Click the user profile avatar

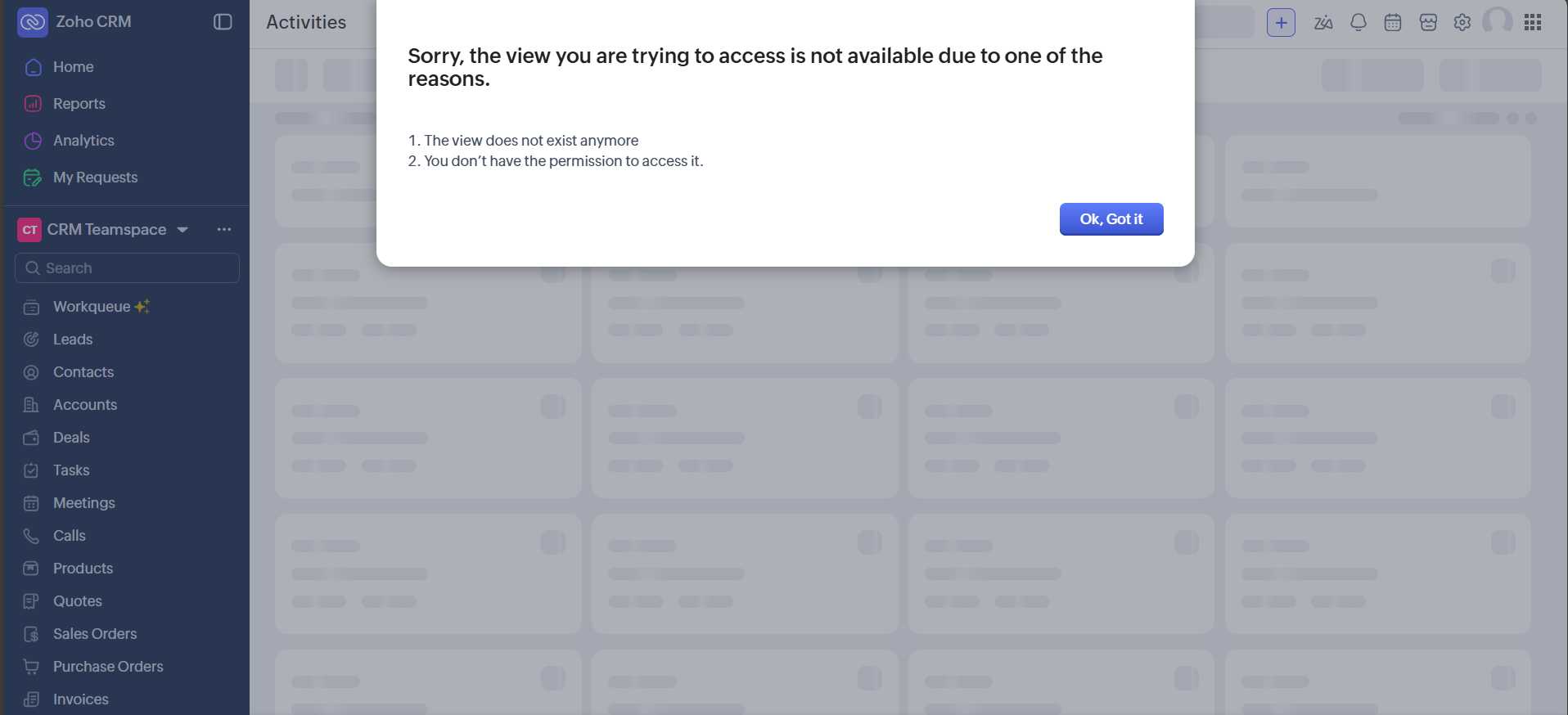click(x=1498, y=21)
